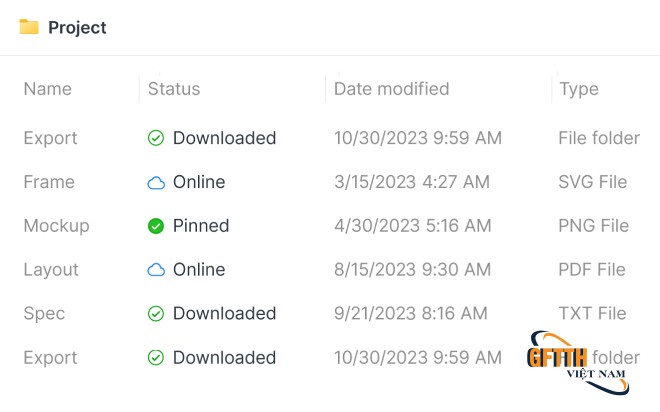The height and width of the screenshot is (412, 660).
Task: Click the 3/15/2023 4:27 AM date cell
Action: (412, 182)
